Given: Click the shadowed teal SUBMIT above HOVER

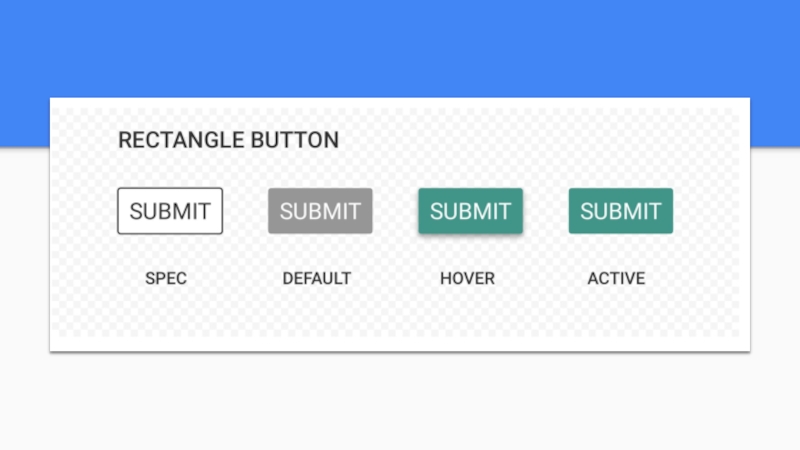Looking at the screenshot, I should [470, 211].
